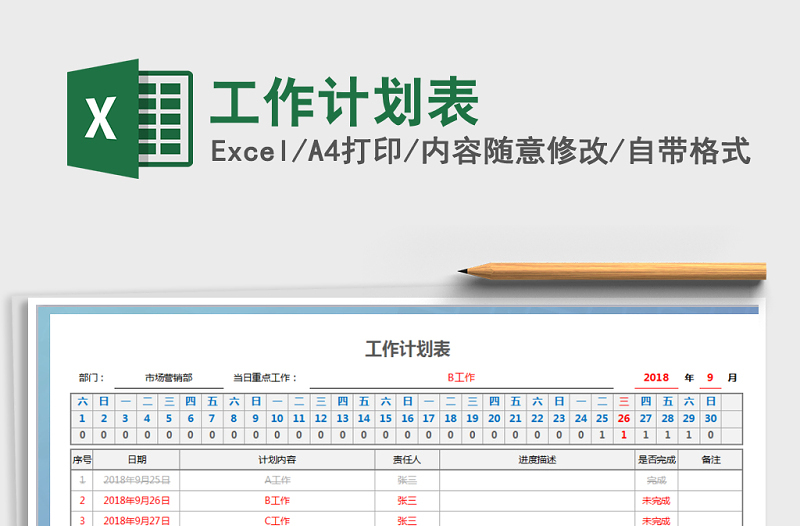Select the sheet title 工作计划表 in preview
Screen dimensions: 800x526
[408, 349]
